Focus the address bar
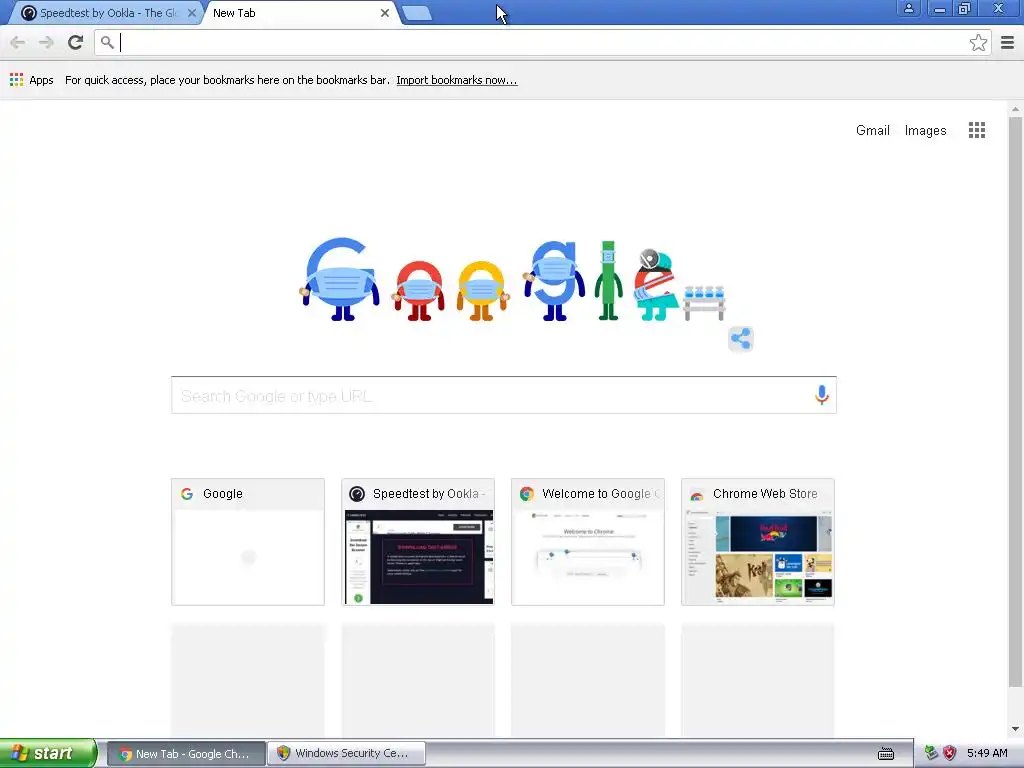 [542, 43]
